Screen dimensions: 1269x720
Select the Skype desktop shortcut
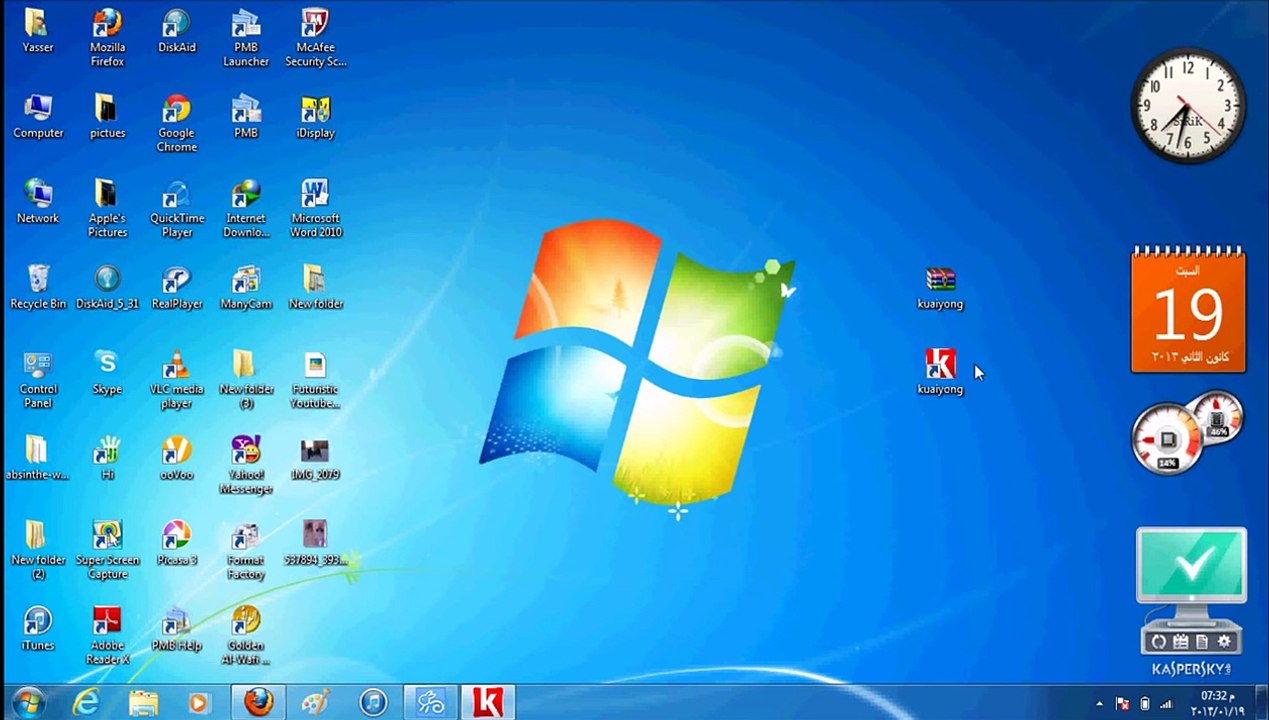click(107, 373)
